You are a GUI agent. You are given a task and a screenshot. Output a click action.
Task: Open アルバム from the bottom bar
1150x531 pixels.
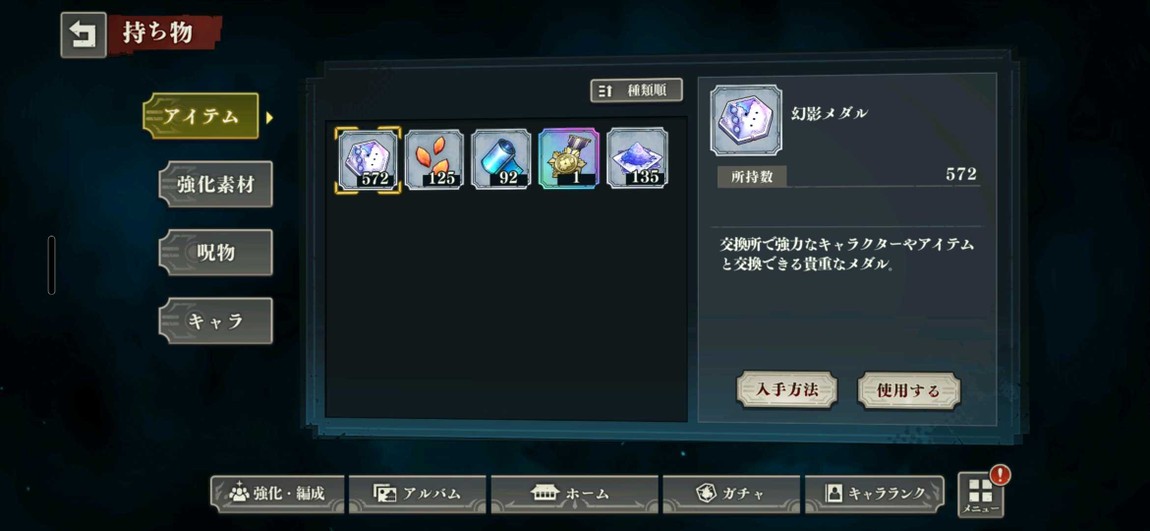pos(417,494)
